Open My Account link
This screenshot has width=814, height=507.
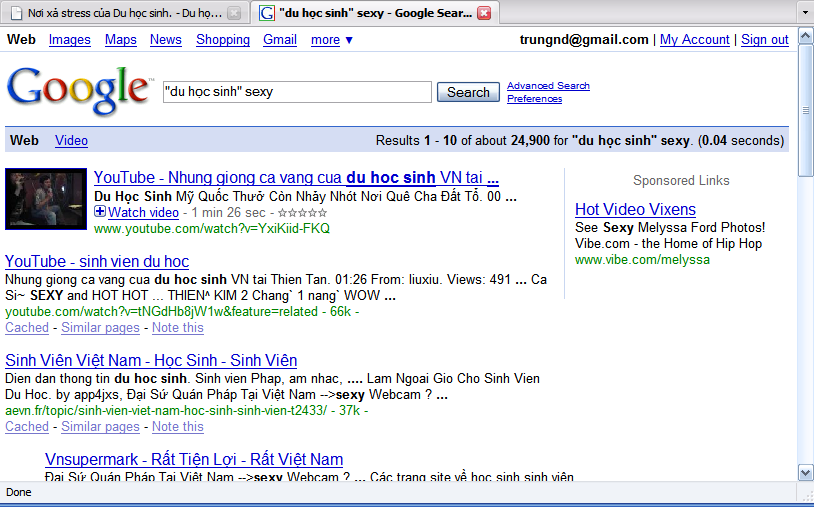(x=695, y=40)
